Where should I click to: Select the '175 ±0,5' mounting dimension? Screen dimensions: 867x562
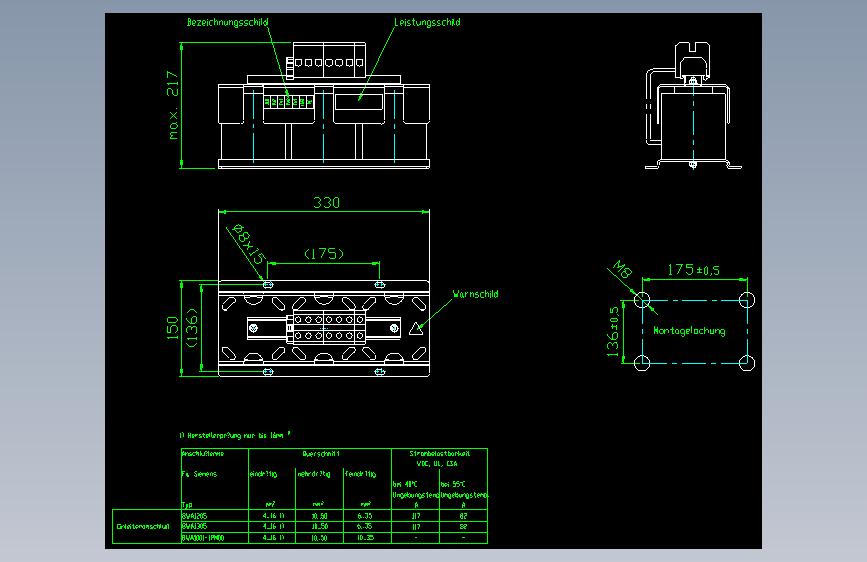point(693,270)
